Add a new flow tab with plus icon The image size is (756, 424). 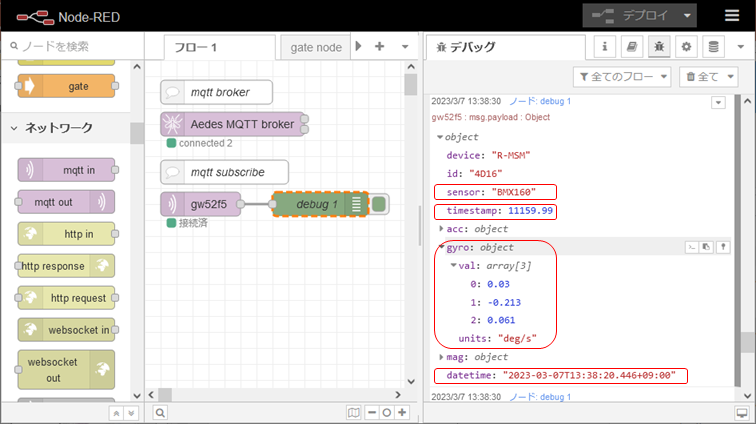380,46
